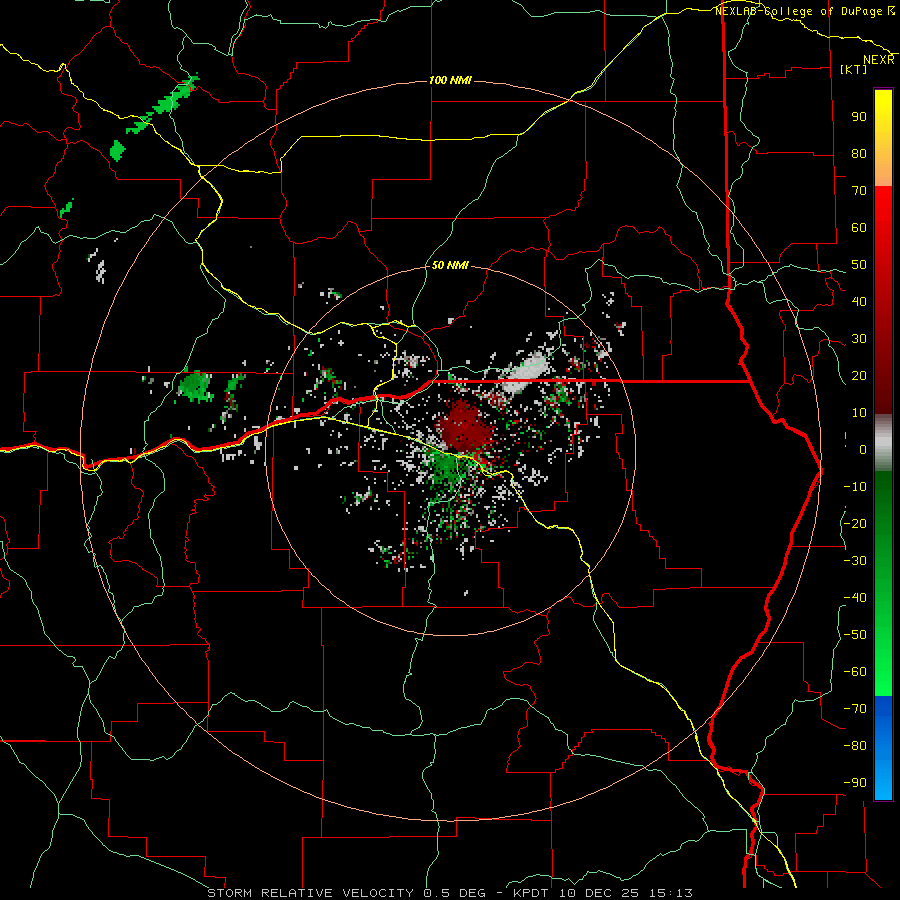900x900 pixels.
Task: Select the 80 value on velocity scale
Action: click(x=859, y=153)
